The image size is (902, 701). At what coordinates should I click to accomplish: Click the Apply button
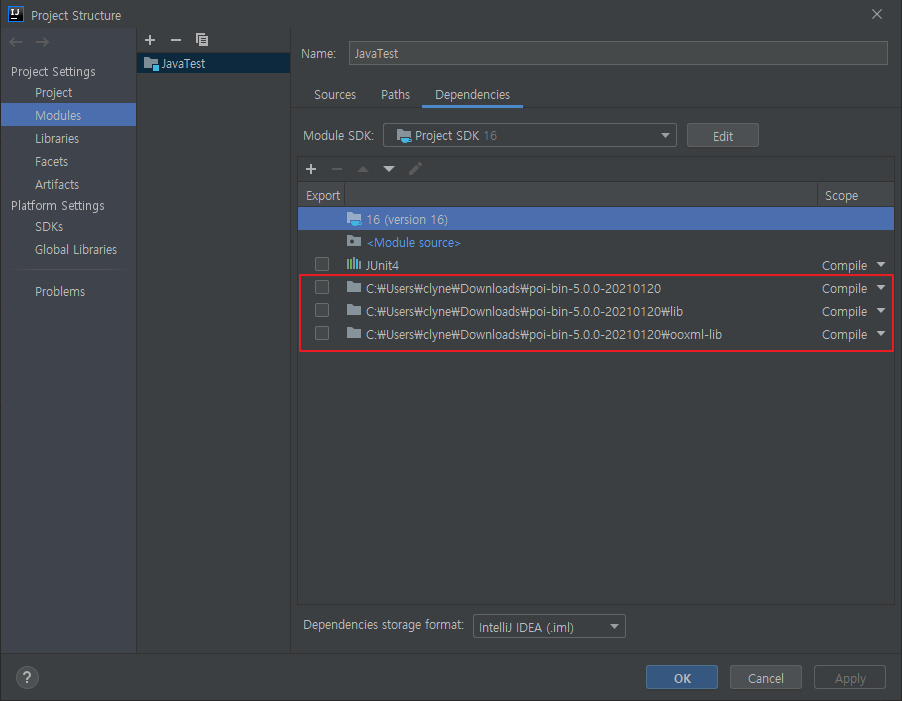(850, 677)
